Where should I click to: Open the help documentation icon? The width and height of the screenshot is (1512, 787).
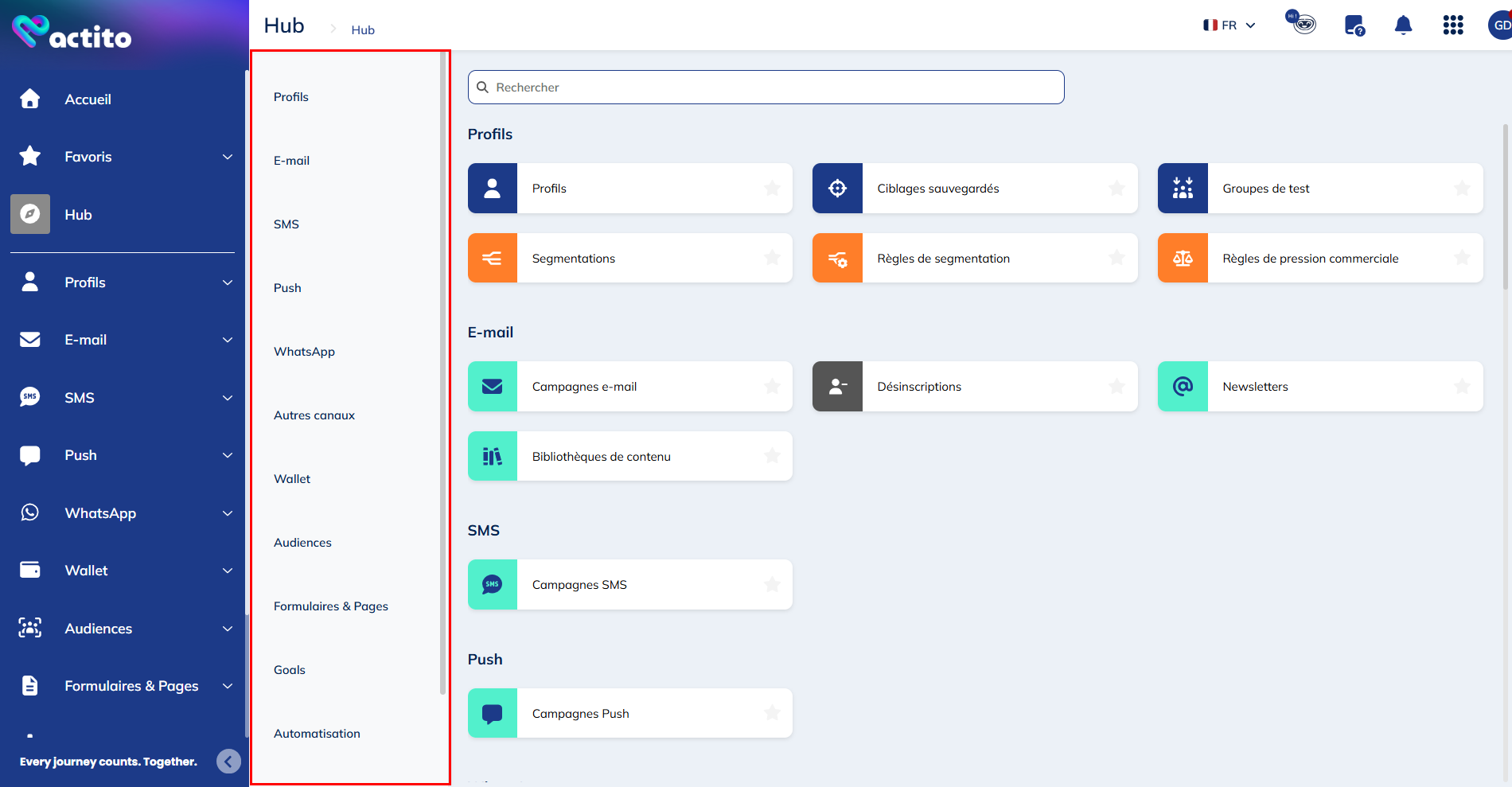click(1354, 25)
